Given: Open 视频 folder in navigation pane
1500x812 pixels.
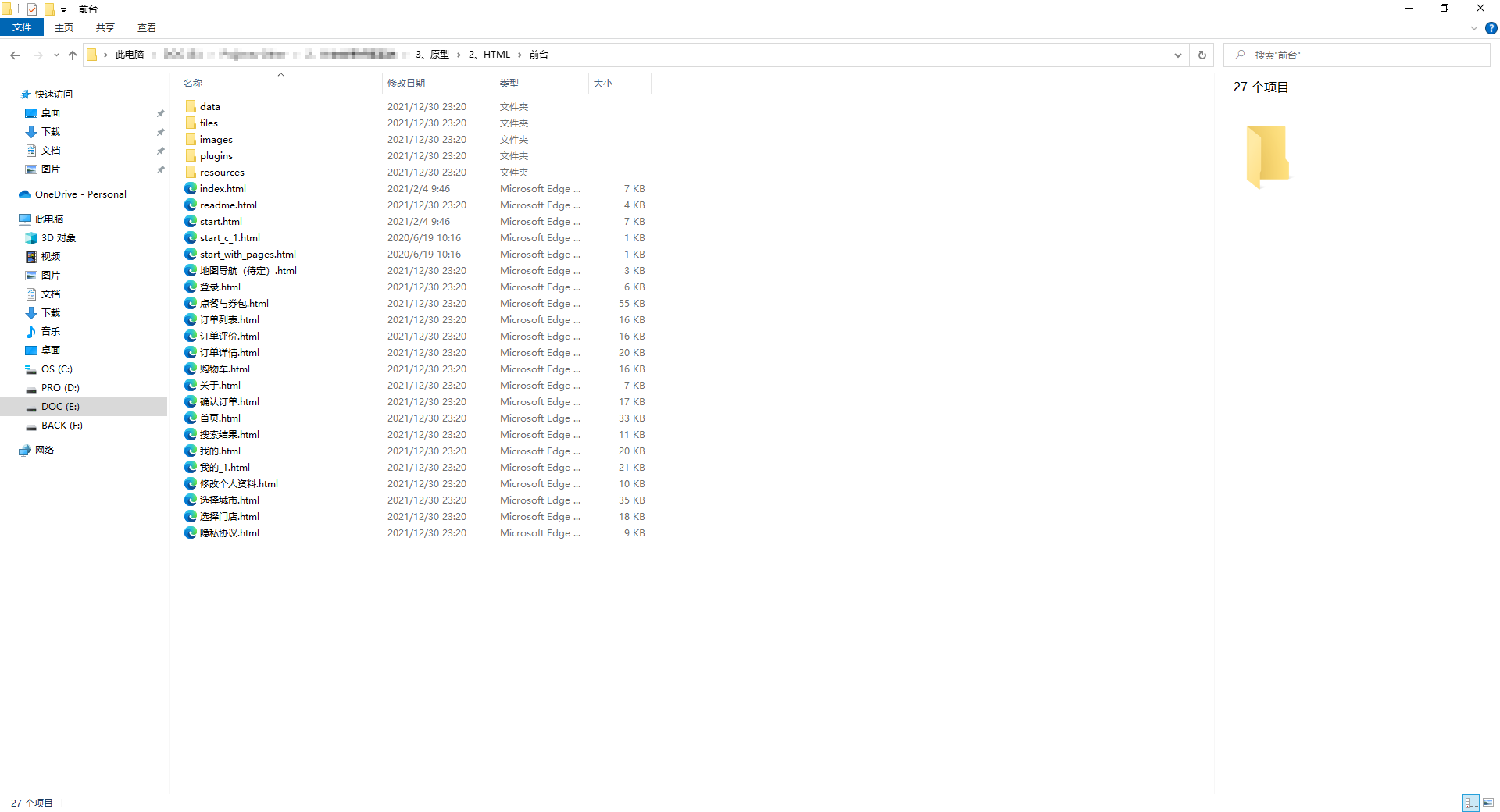Looking at the screenshot, I should (x=51, y=257).
